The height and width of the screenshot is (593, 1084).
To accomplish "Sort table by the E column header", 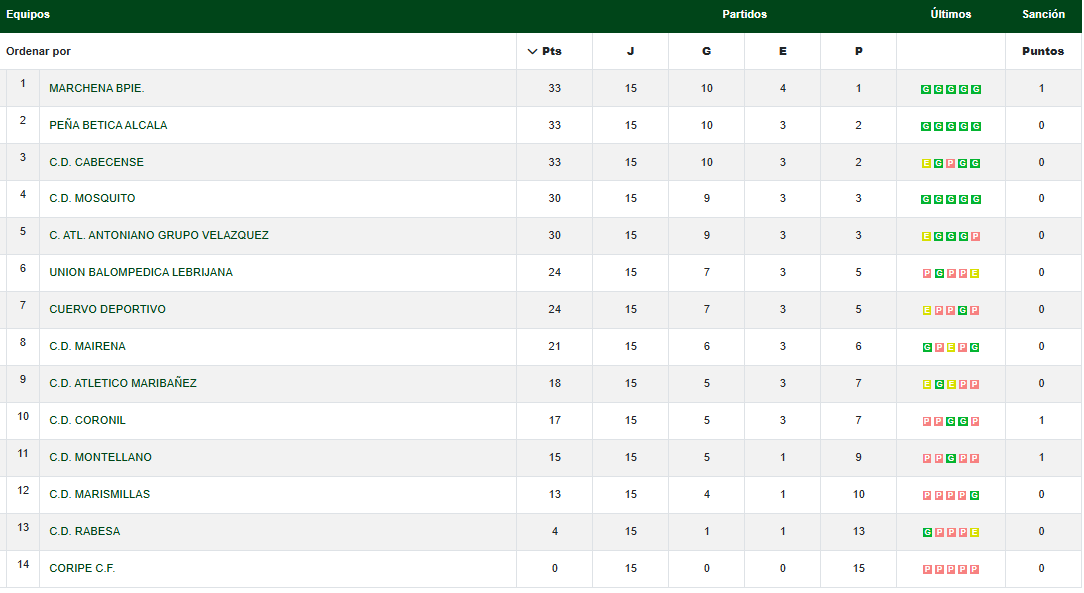I will pos(782,52).
